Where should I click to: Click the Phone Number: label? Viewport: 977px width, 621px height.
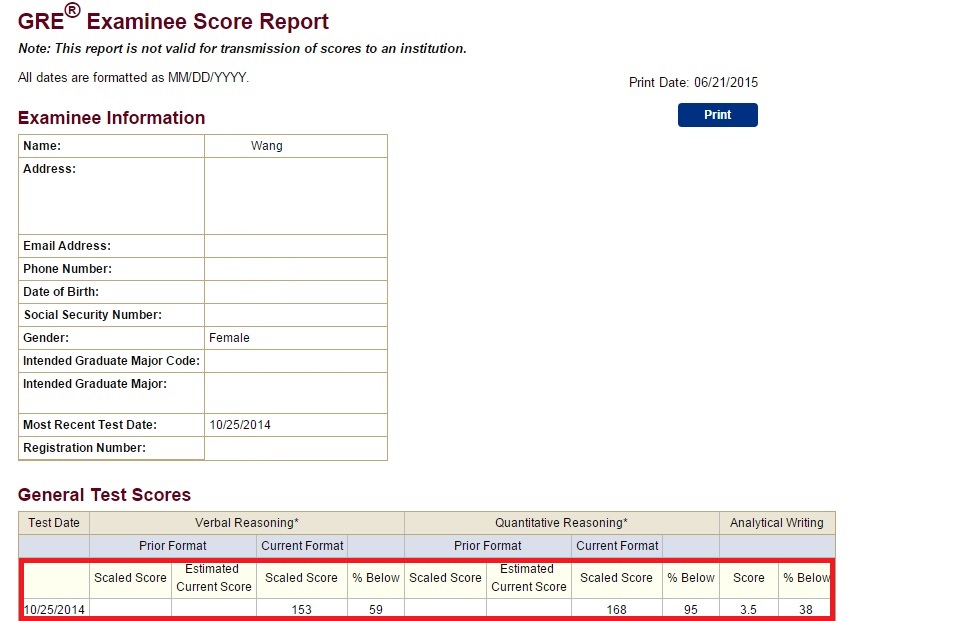point(67,269)
